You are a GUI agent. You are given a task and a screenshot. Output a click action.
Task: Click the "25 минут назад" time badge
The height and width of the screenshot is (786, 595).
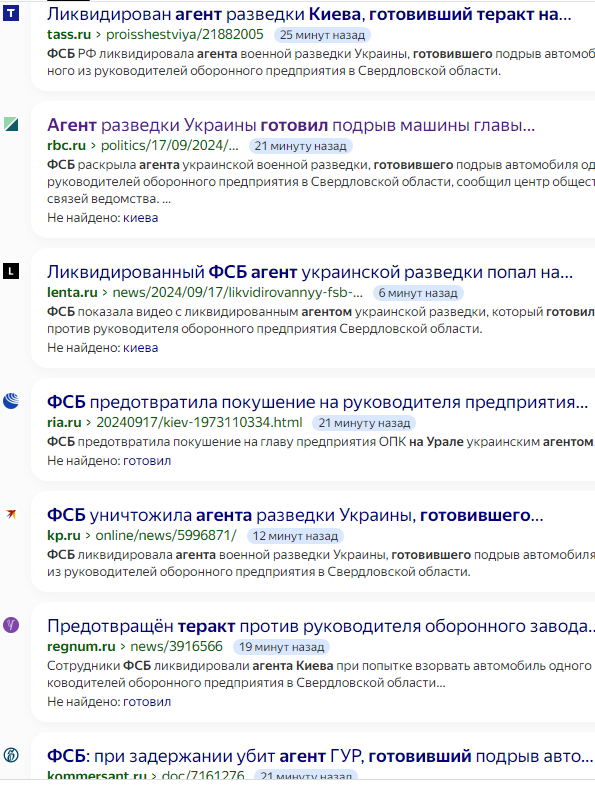pos(322,35)
